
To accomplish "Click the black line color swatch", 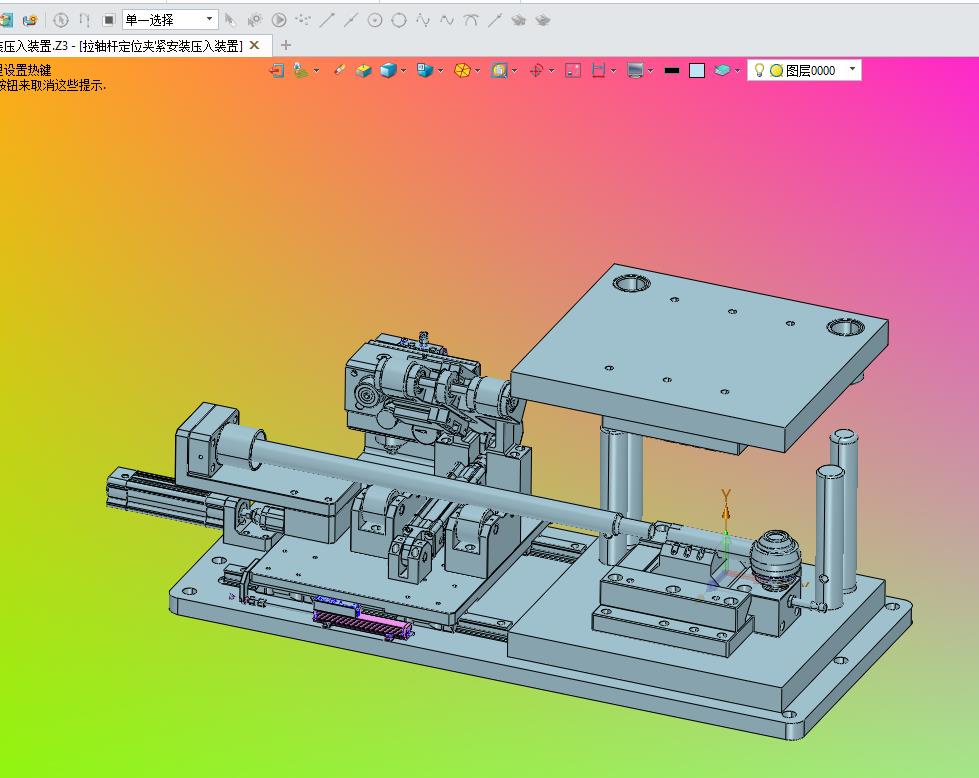I will coord(672,71).
